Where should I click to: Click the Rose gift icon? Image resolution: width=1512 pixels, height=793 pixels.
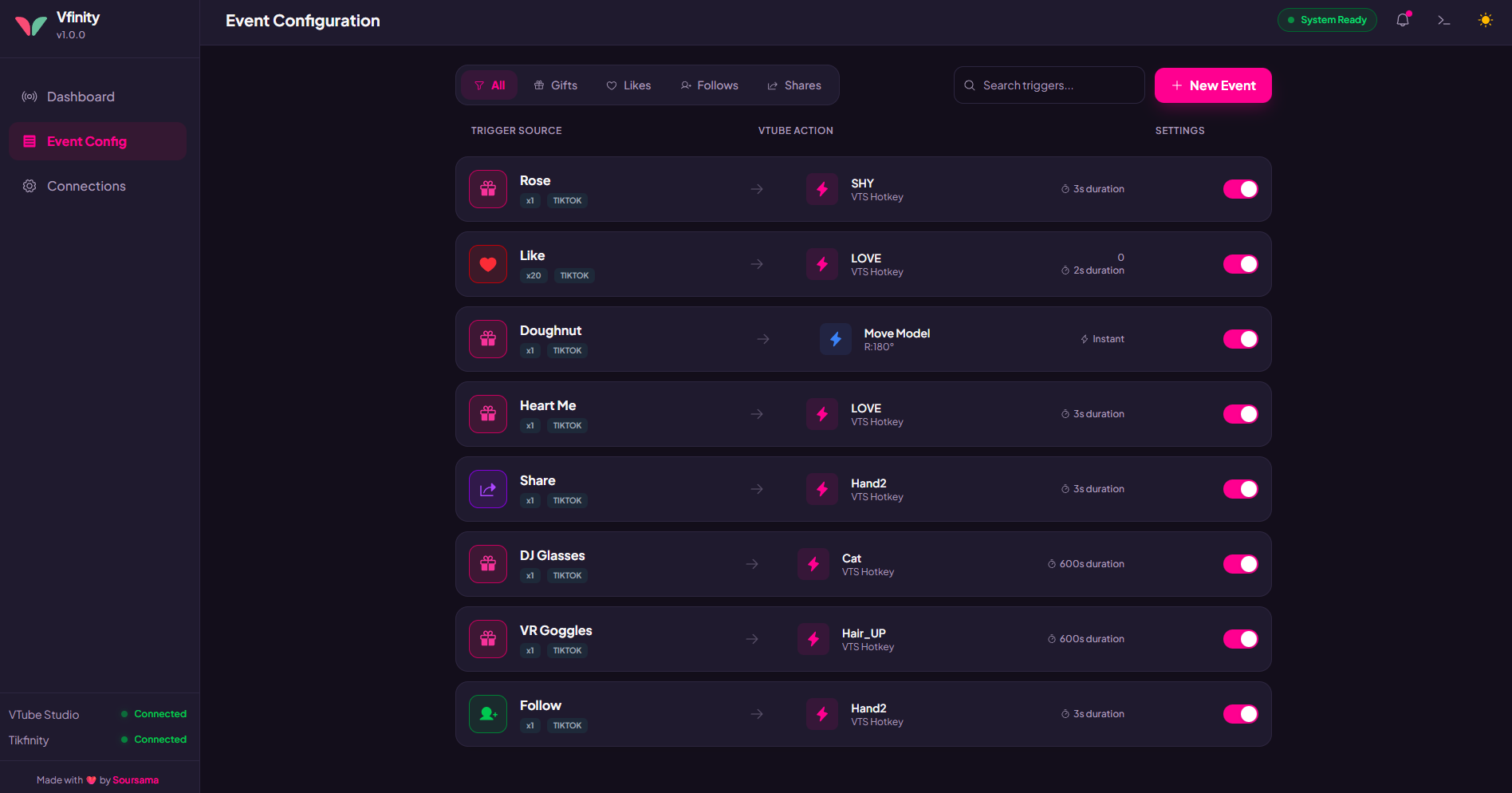488,189
